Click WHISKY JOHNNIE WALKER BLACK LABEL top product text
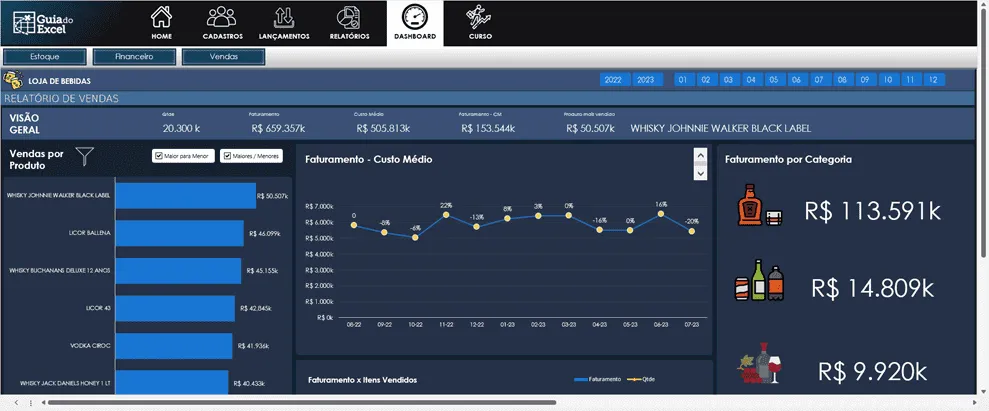This screenshot has height=411, width=989. click(x=720, y=128)
